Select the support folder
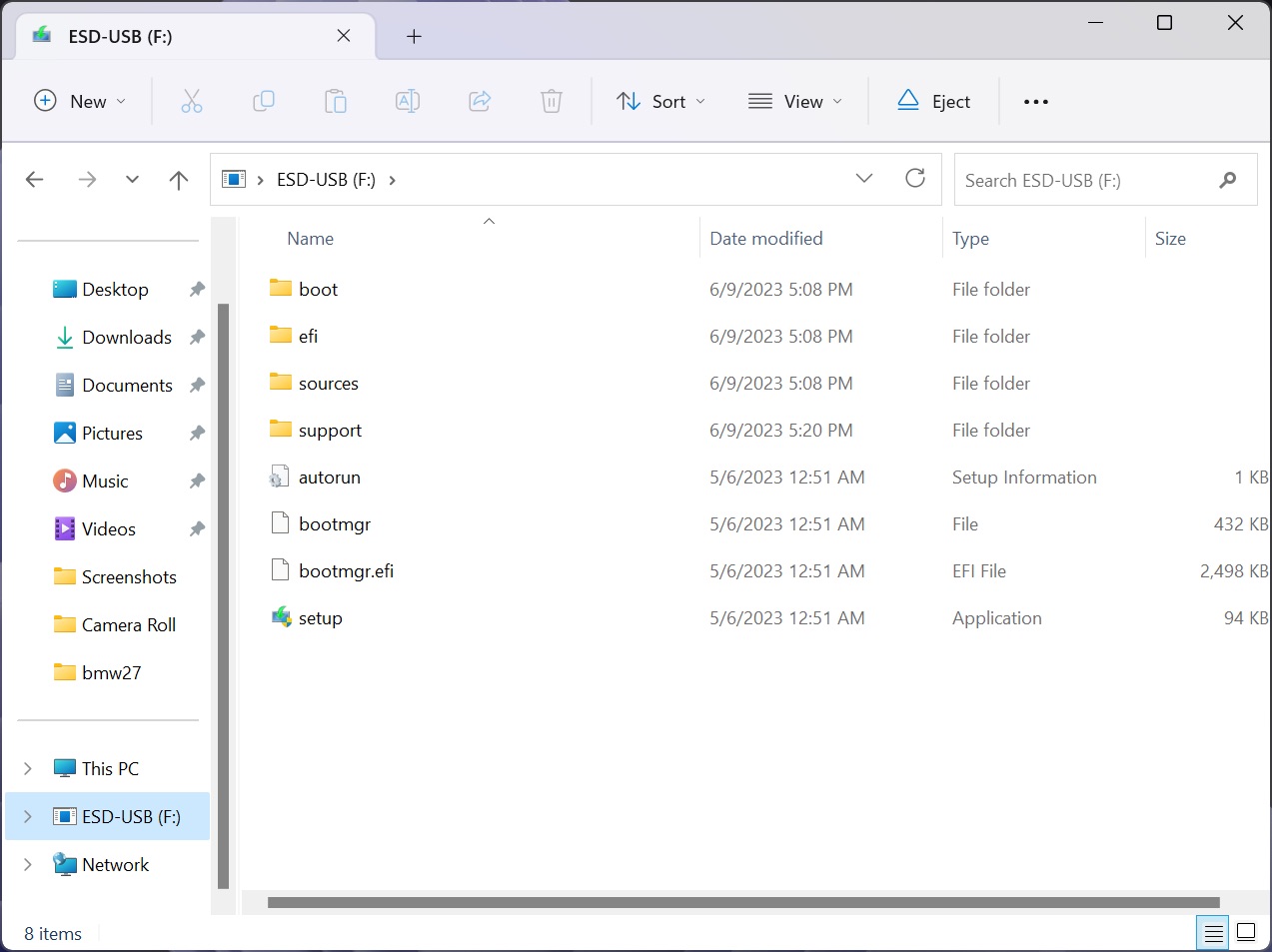Viewport: 1272px width, 952px height. (x=330, y=431)
